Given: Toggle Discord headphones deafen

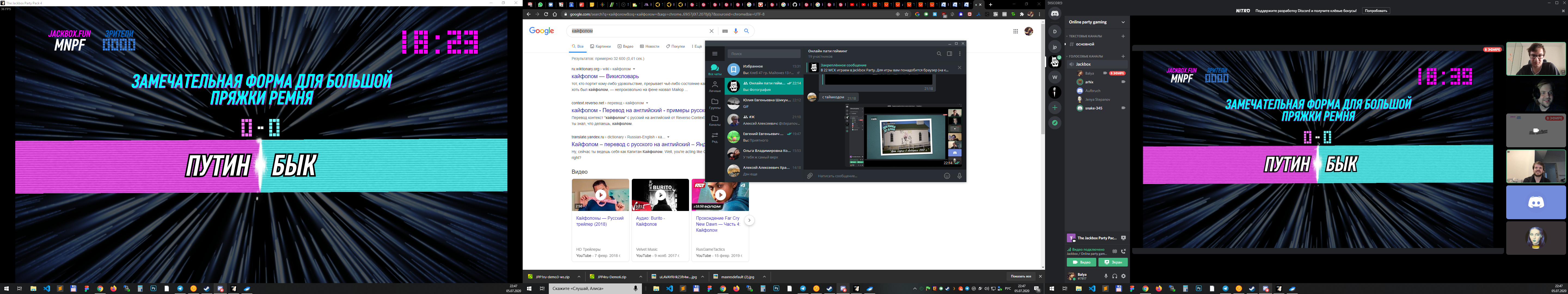Looking at the screenshot, I should coord(1114,276).
